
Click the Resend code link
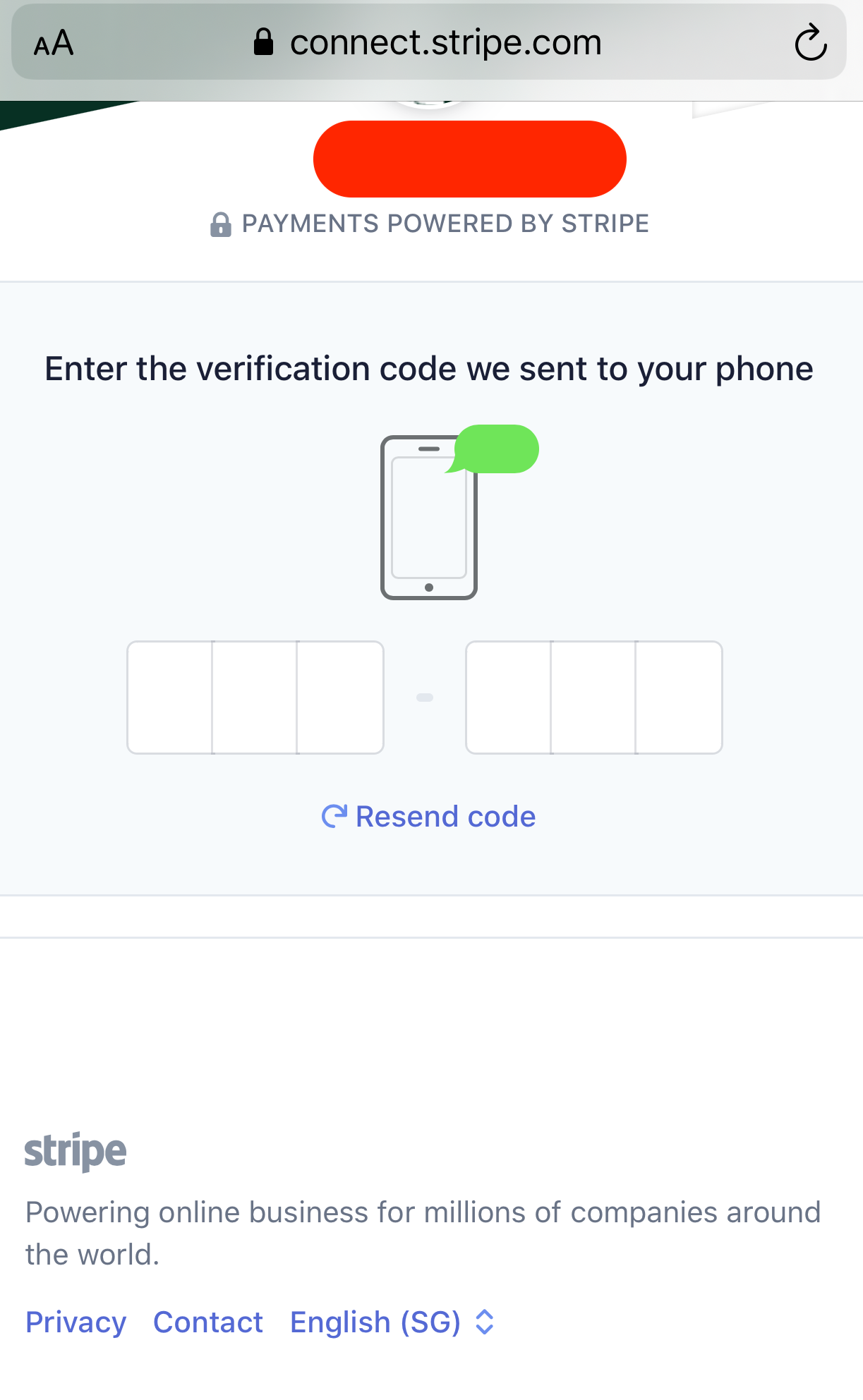[x=447, y=816]
